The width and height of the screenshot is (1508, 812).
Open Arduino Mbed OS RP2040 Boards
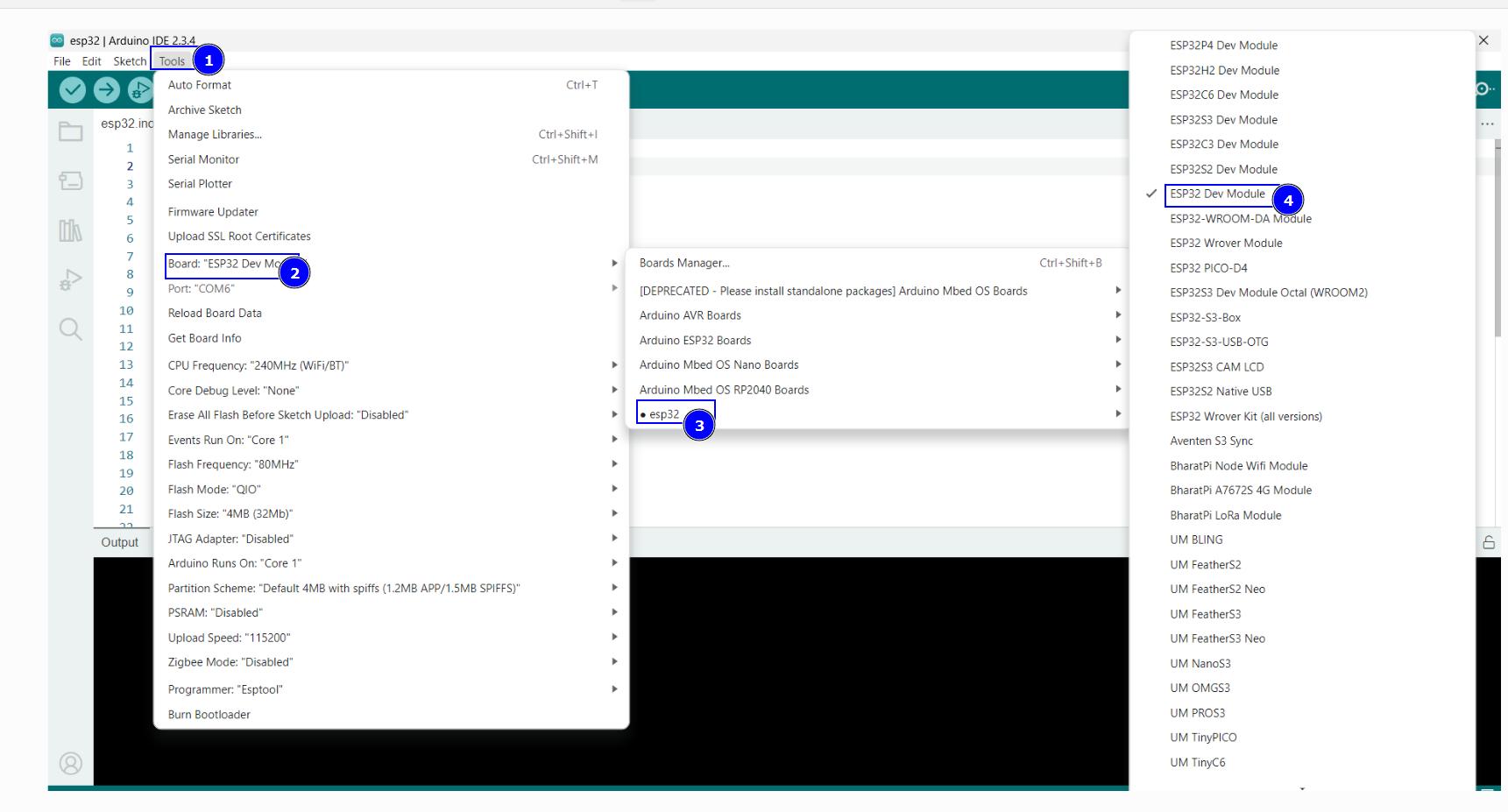pos(876,390)
